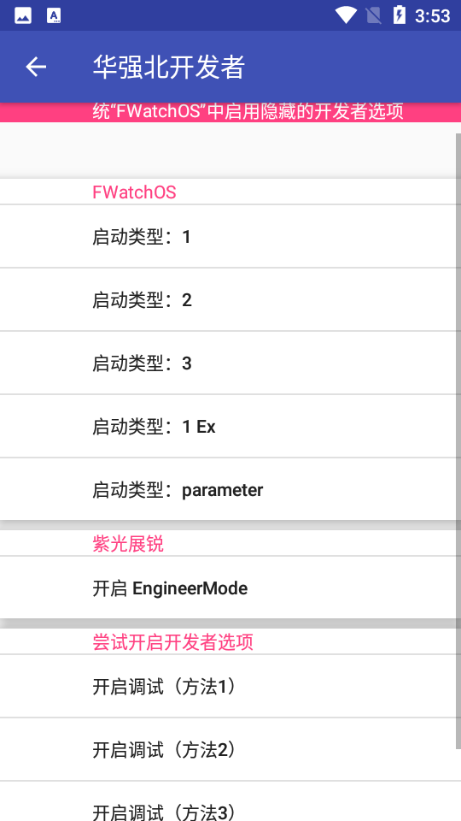
Task: Tap the no-SIM icon in status bar
Action: click(374, 16)
